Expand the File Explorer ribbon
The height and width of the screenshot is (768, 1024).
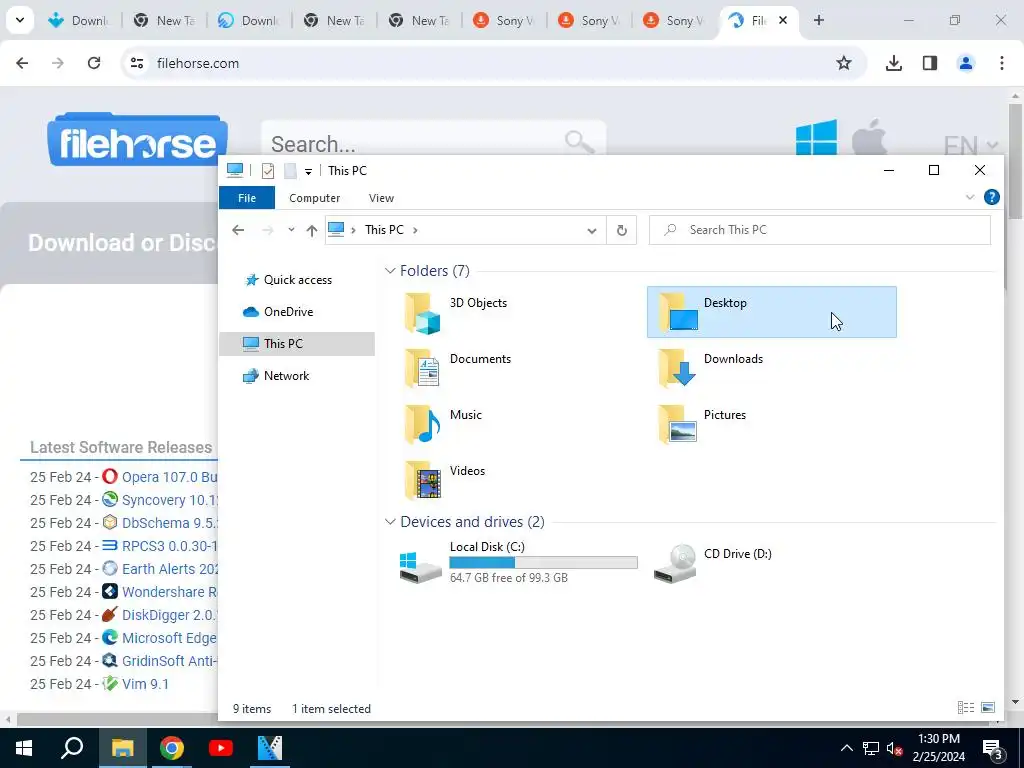coord(970,197)
